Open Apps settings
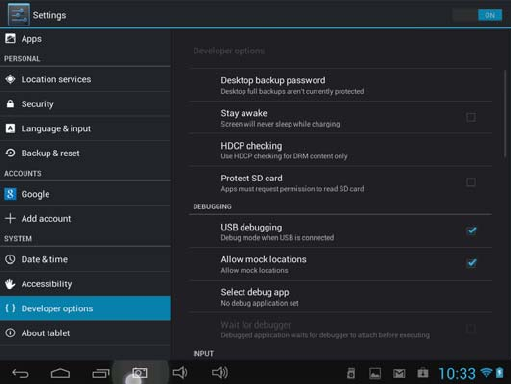Viewport: 511px width, 384px height. tap(85, 39)
